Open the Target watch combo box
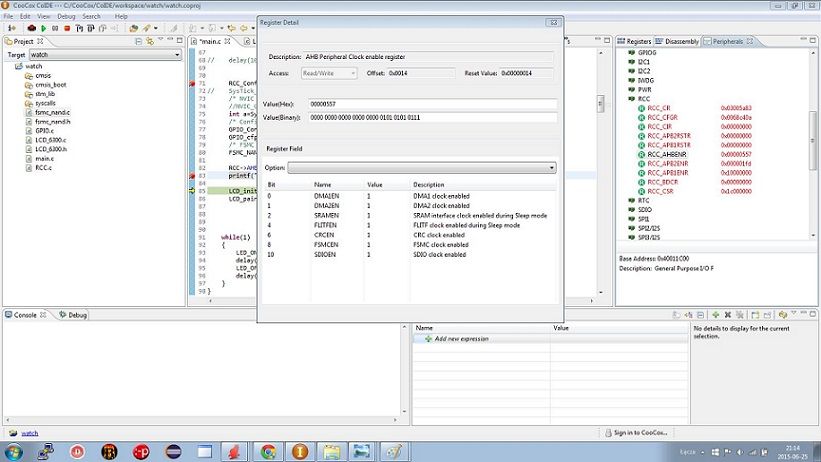821x462 pixels. pyautogui.click(x=105, y=54)
